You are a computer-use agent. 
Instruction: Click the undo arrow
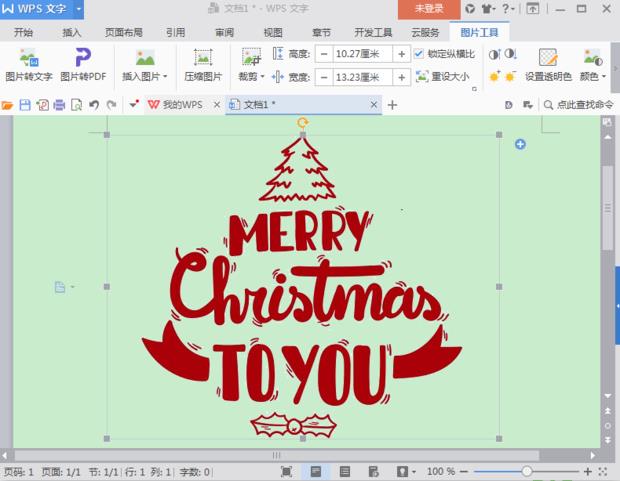[94, 105]
